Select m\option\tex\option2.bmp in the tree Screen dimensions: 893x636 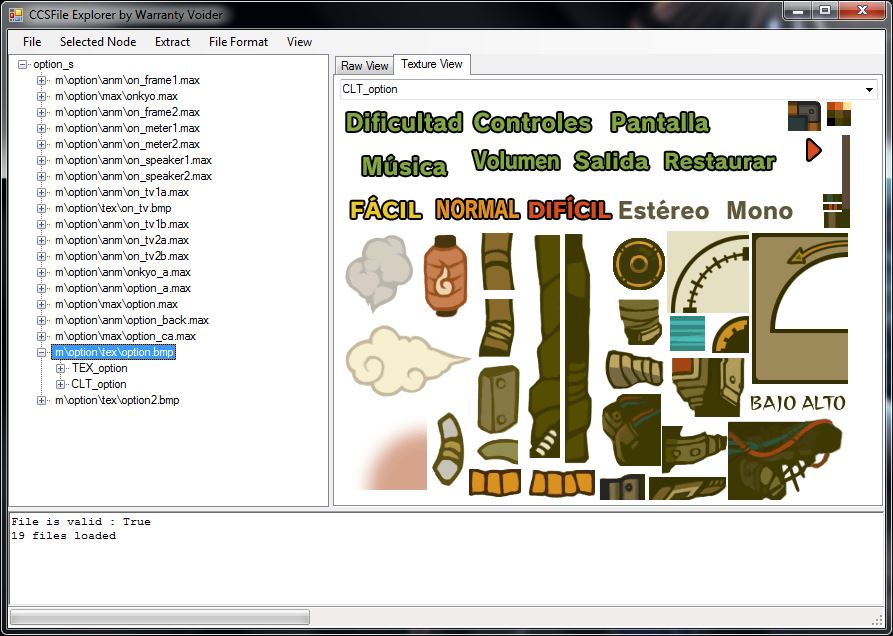117,400
